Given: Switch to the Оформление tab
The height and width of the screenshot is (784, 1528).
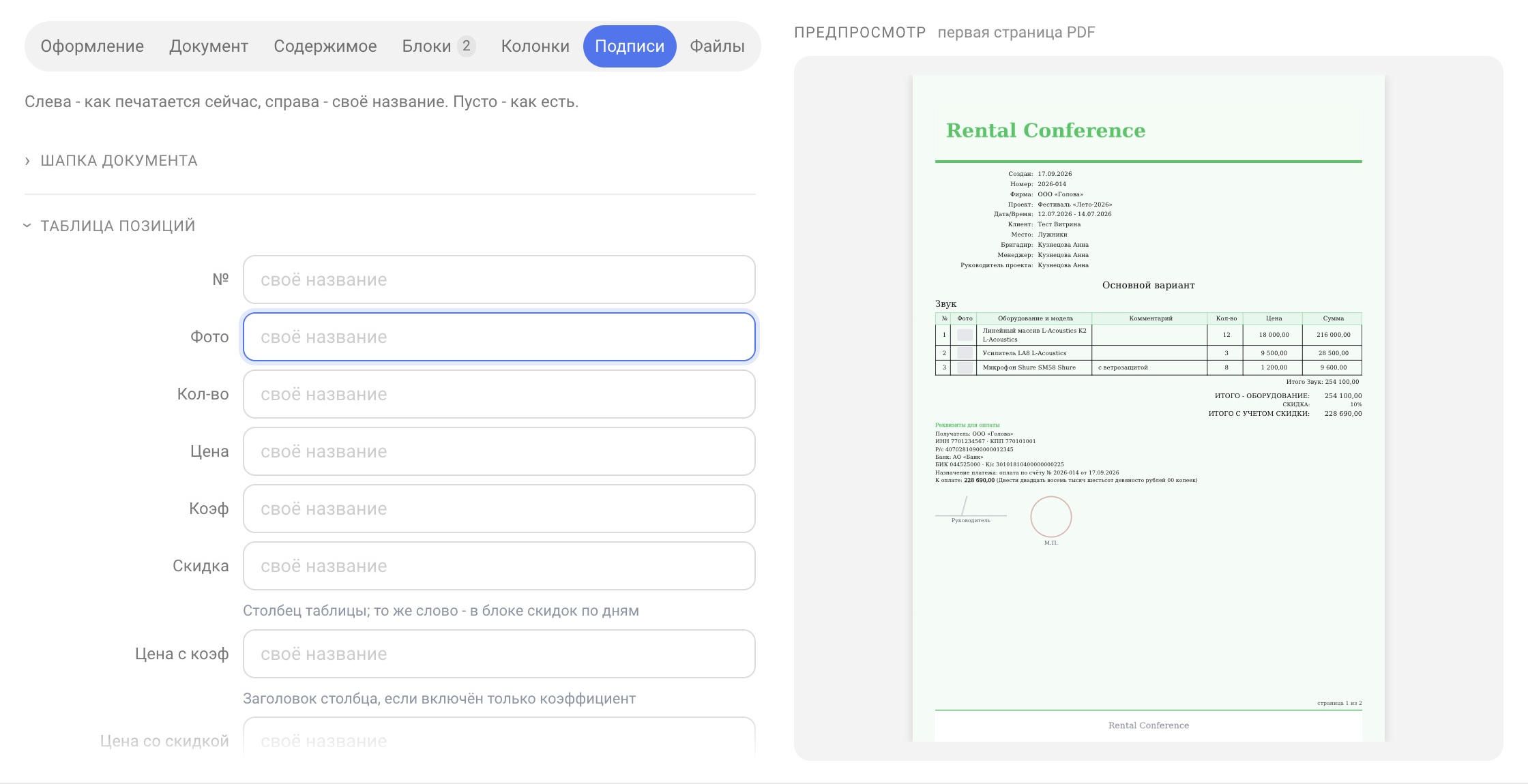Looking at the screenshot, I should (x=92, y=46).
